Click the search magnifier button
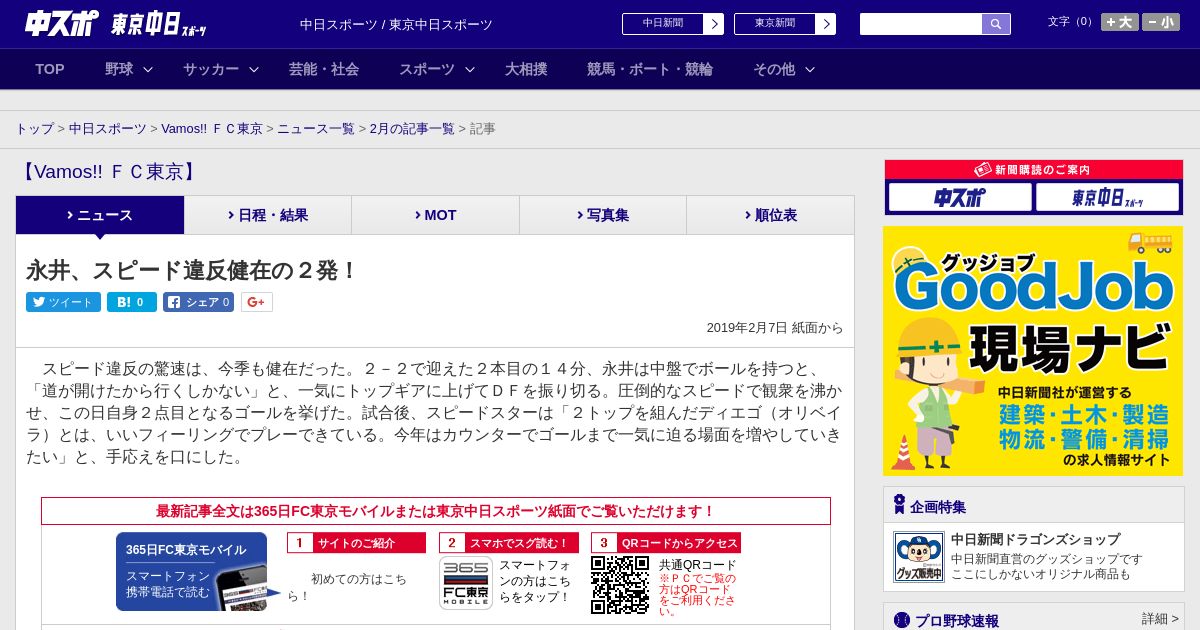Viewport: 1200px width, 630px height. tap(996, 24)
